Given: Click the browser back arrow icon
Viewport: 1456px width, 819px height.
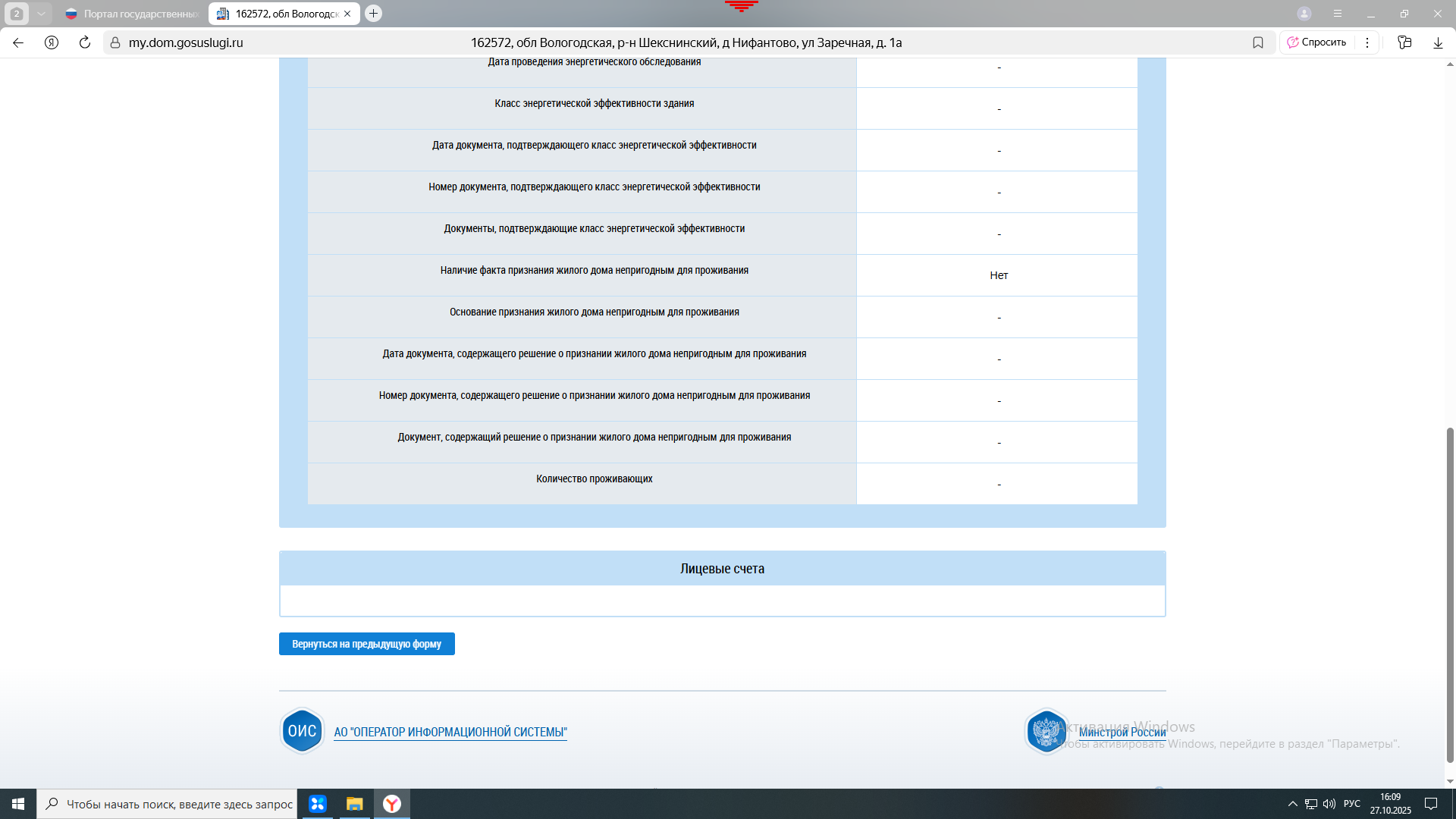Looking at the screenshot, I should 18,42.
